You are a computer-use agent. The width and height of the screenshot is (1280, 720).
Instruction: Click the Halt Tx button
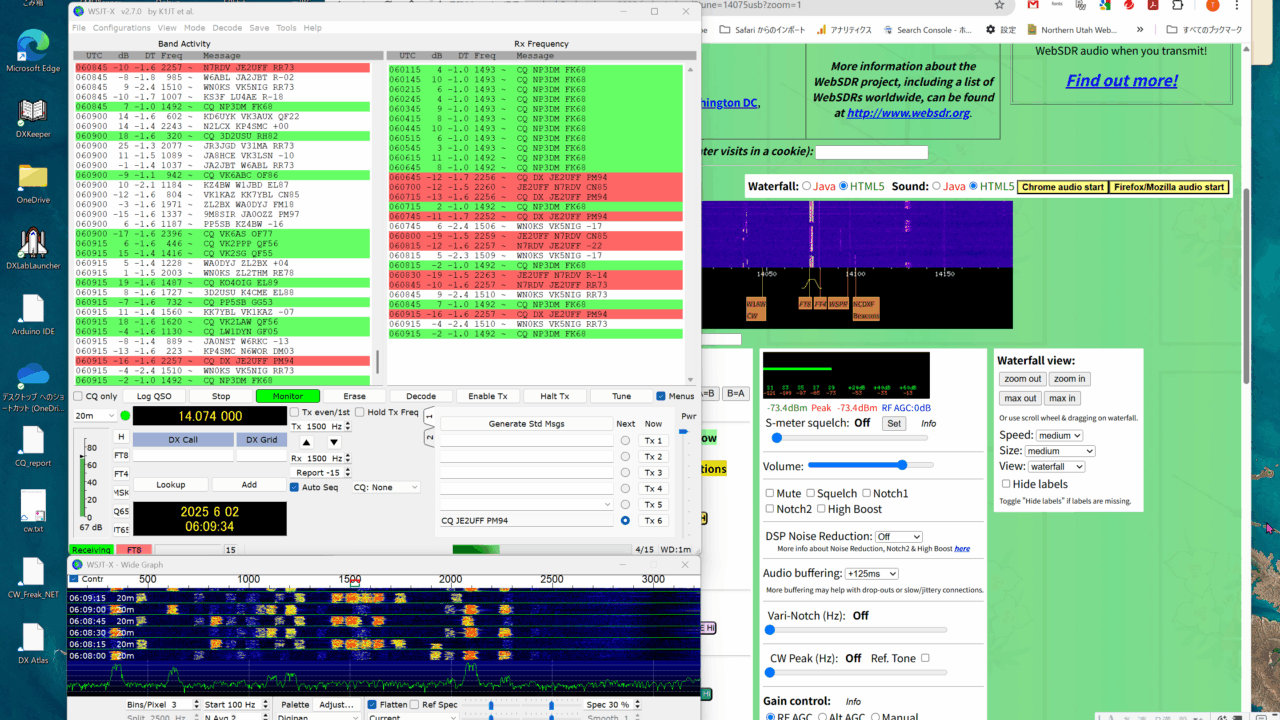click(554, 396)
